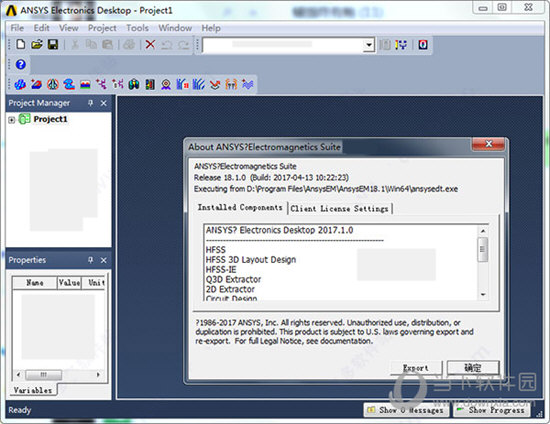Screen dimensions: 550x424
Task: Open the Tools menu
Action: click(x=138, y=28)
